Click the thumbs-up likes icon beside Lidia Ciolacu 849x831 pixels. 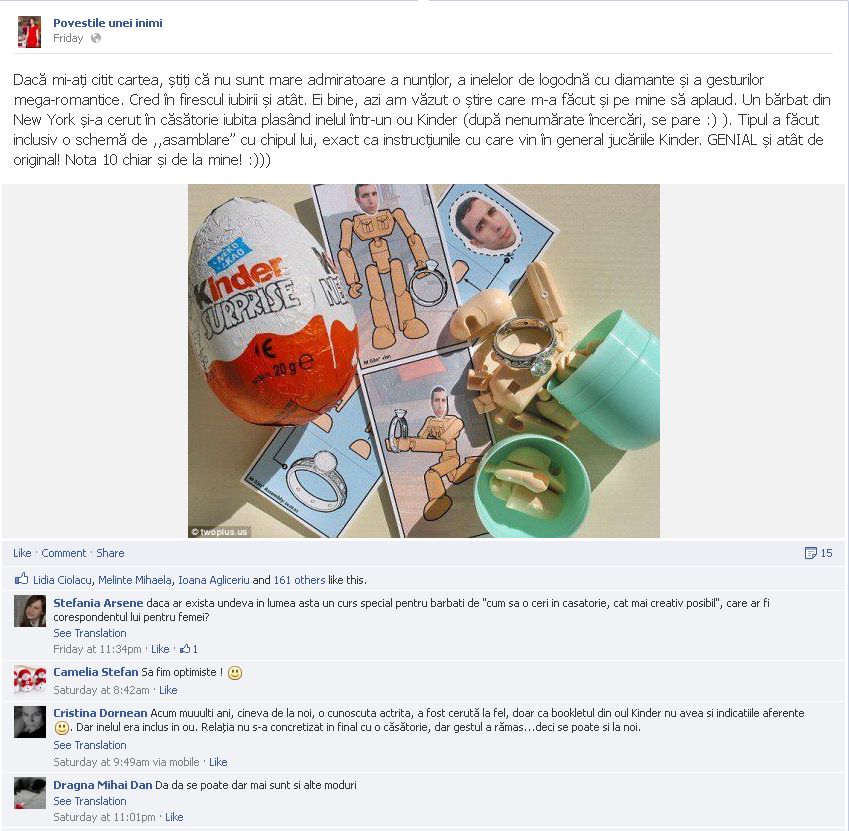(21, 579)
